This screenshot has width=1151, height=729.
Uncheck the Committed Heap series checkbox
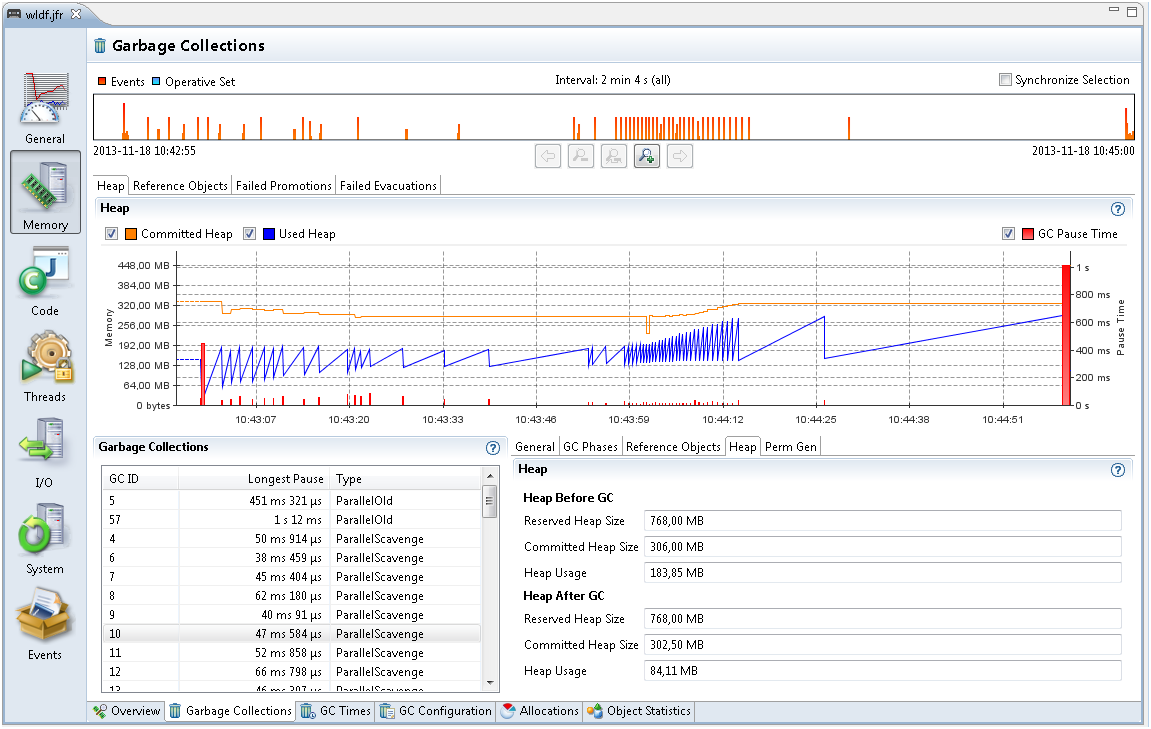pos(112,234)
